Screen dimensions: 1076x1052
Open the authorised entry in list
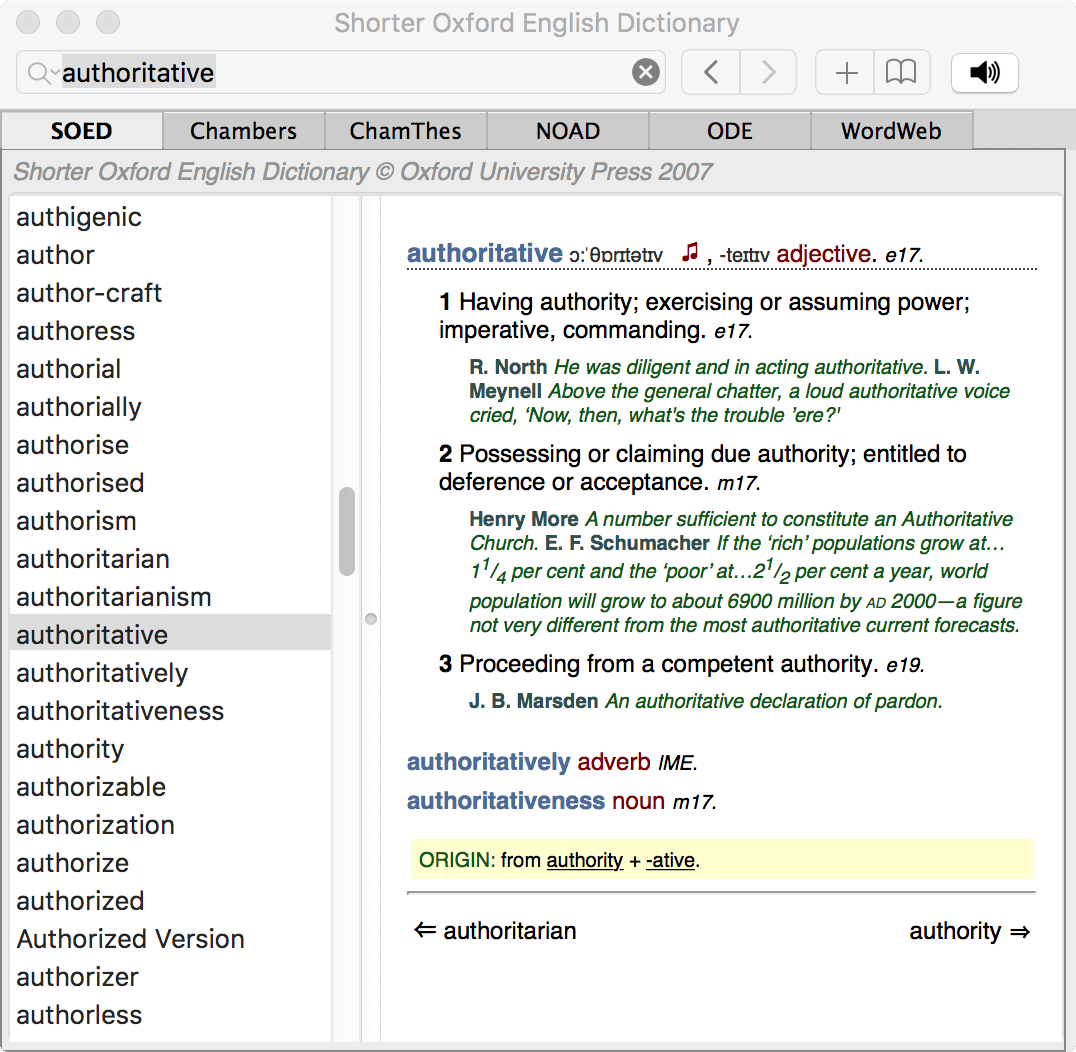[170, 483]
